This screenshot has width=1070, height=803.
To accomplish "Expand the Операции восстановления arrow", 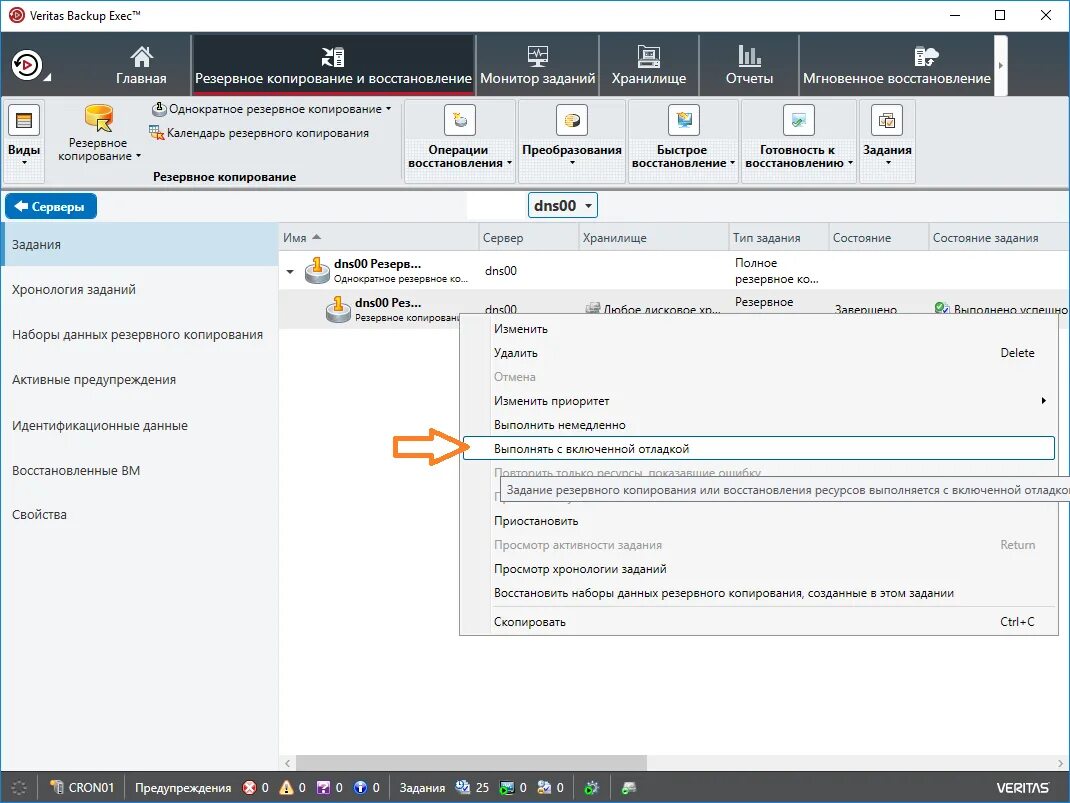I will [x=510, y=163].
